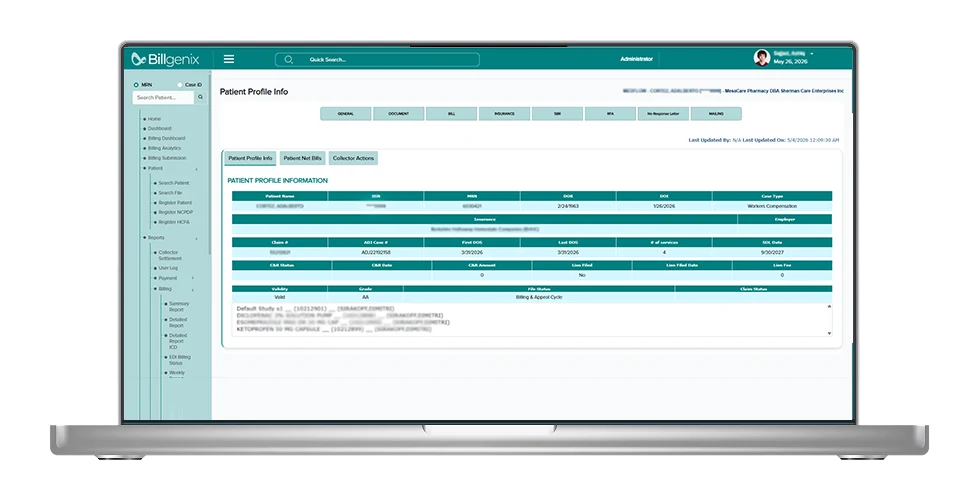966x486 pixels.
Task: Focus the Search Patient input
Action: (x=164, y=97)
